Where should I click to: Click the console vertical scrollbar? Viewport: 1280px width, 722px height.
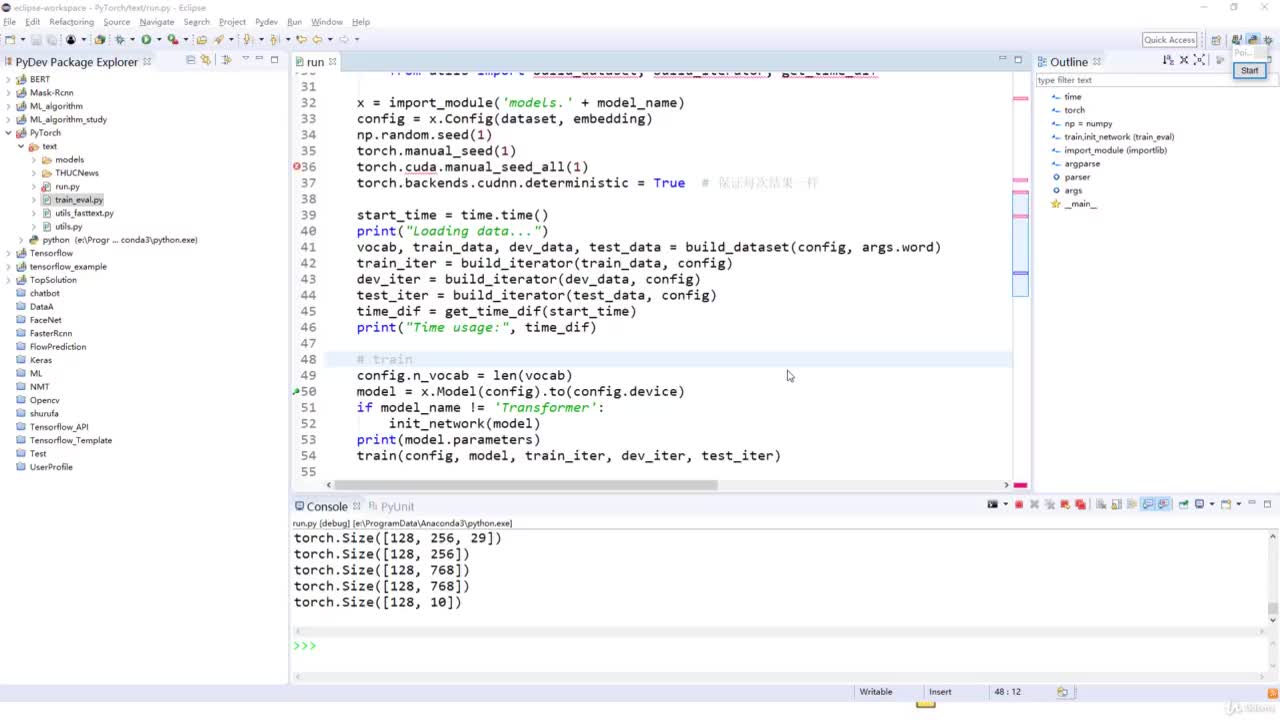coord(1272,608)
